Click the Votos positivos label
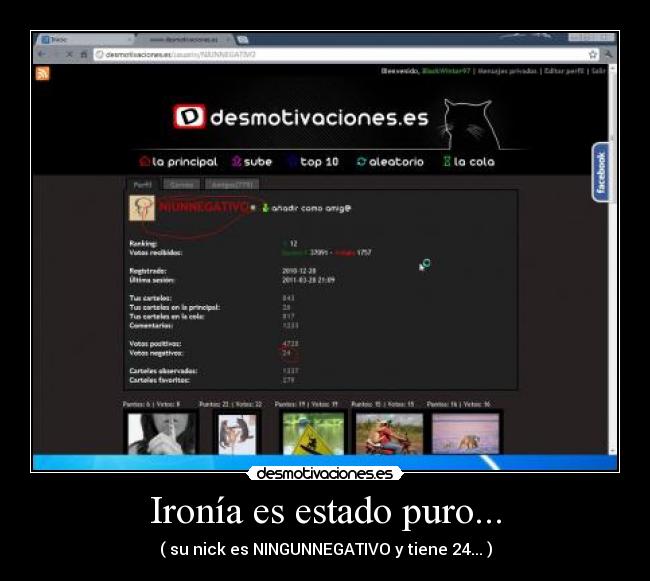Screen dimensions: 650x581 coord(155,344)
